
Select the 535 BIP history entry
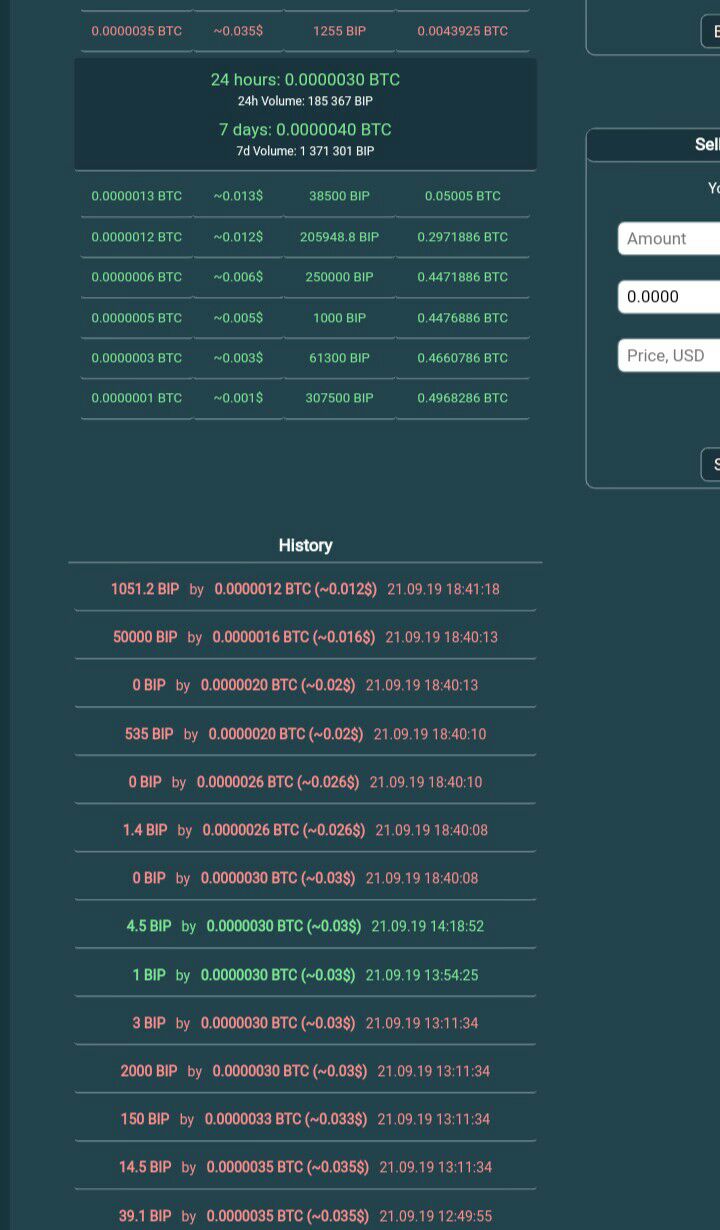305,734
